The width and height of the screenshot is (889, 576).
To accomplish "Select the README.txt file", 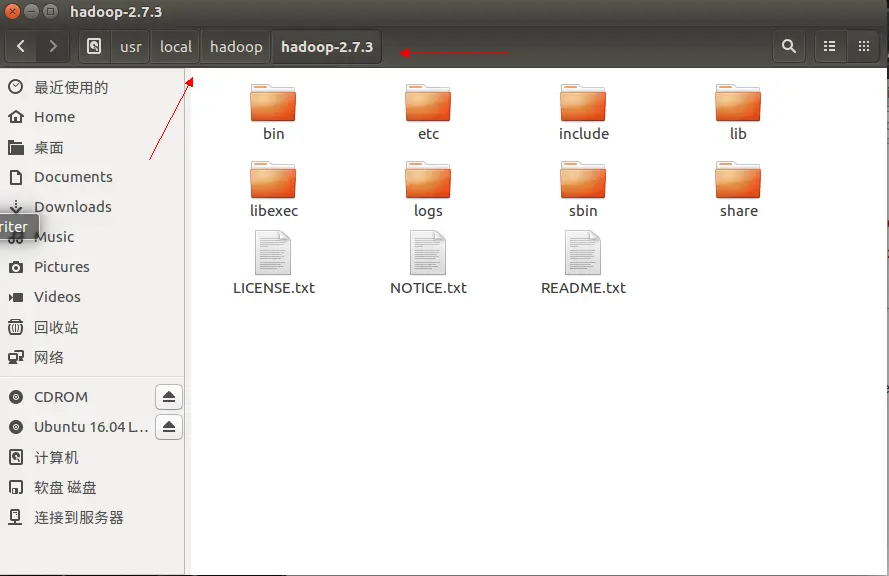I will coord(583,262).
